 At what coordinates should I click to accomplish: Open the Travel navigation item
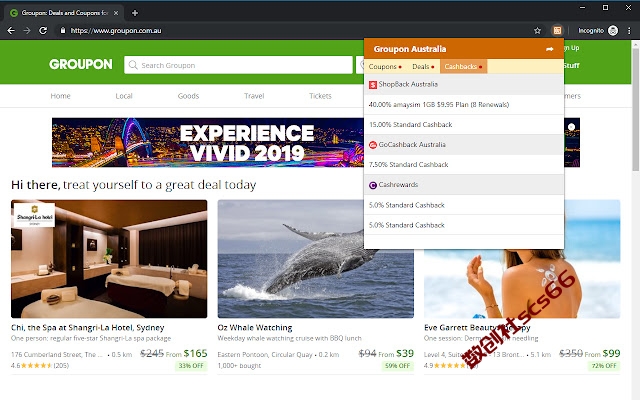pyautogui.click(x=254, y=96)
